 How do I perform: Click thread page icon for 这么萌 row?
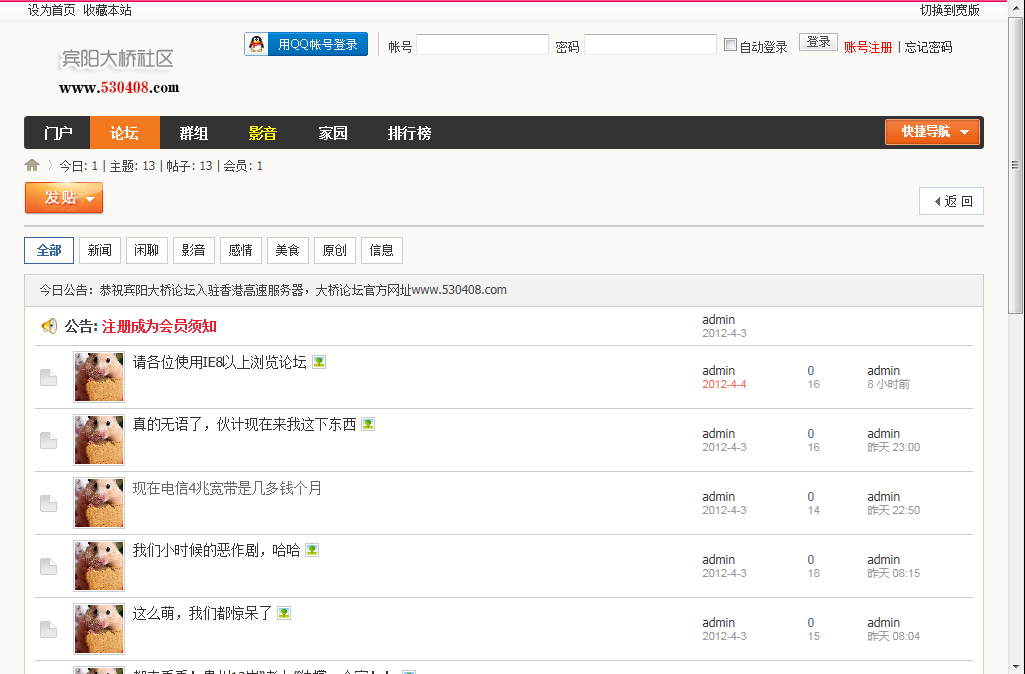pyautogui.click(x=48, y=630)
